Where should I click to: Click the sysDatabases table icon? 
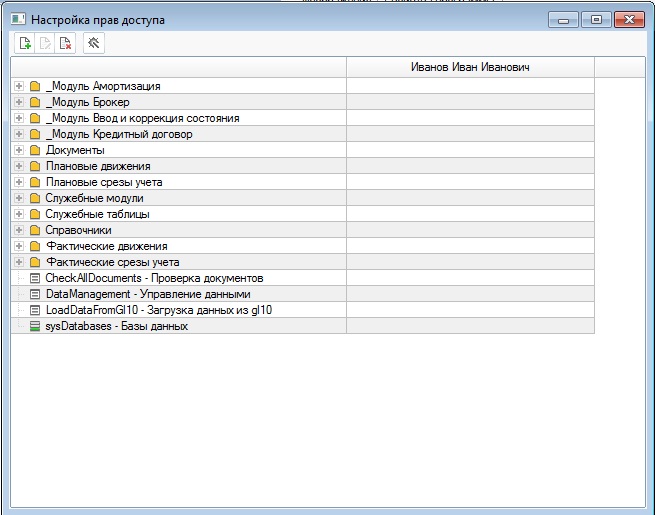(35, 326)
